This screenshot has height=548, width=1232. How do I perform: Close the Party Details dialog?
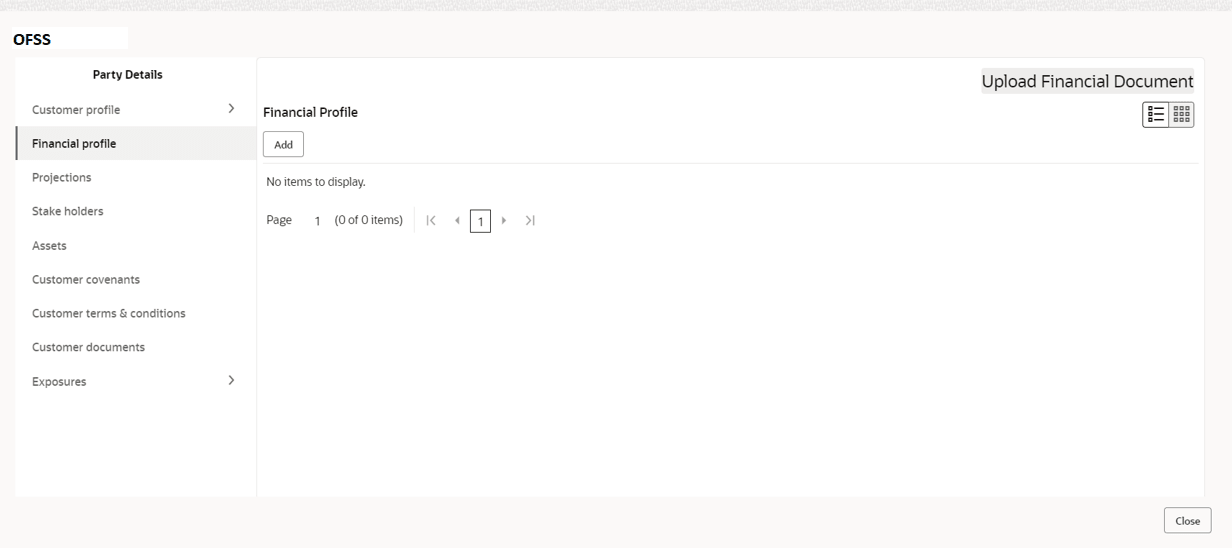point(1187,521)
